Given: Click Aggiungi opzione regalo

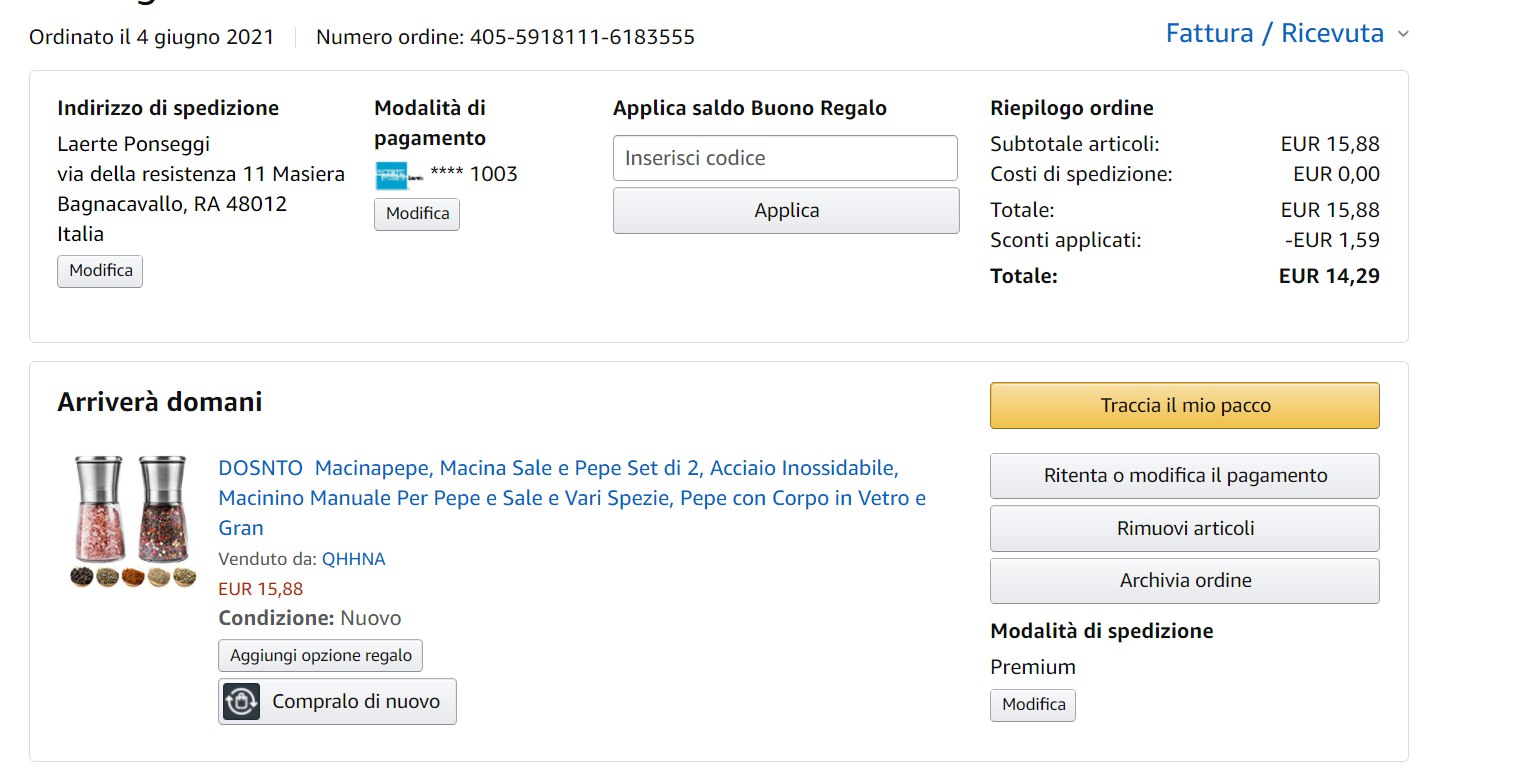Looking at the screenshot, I should tap(320, 656).
